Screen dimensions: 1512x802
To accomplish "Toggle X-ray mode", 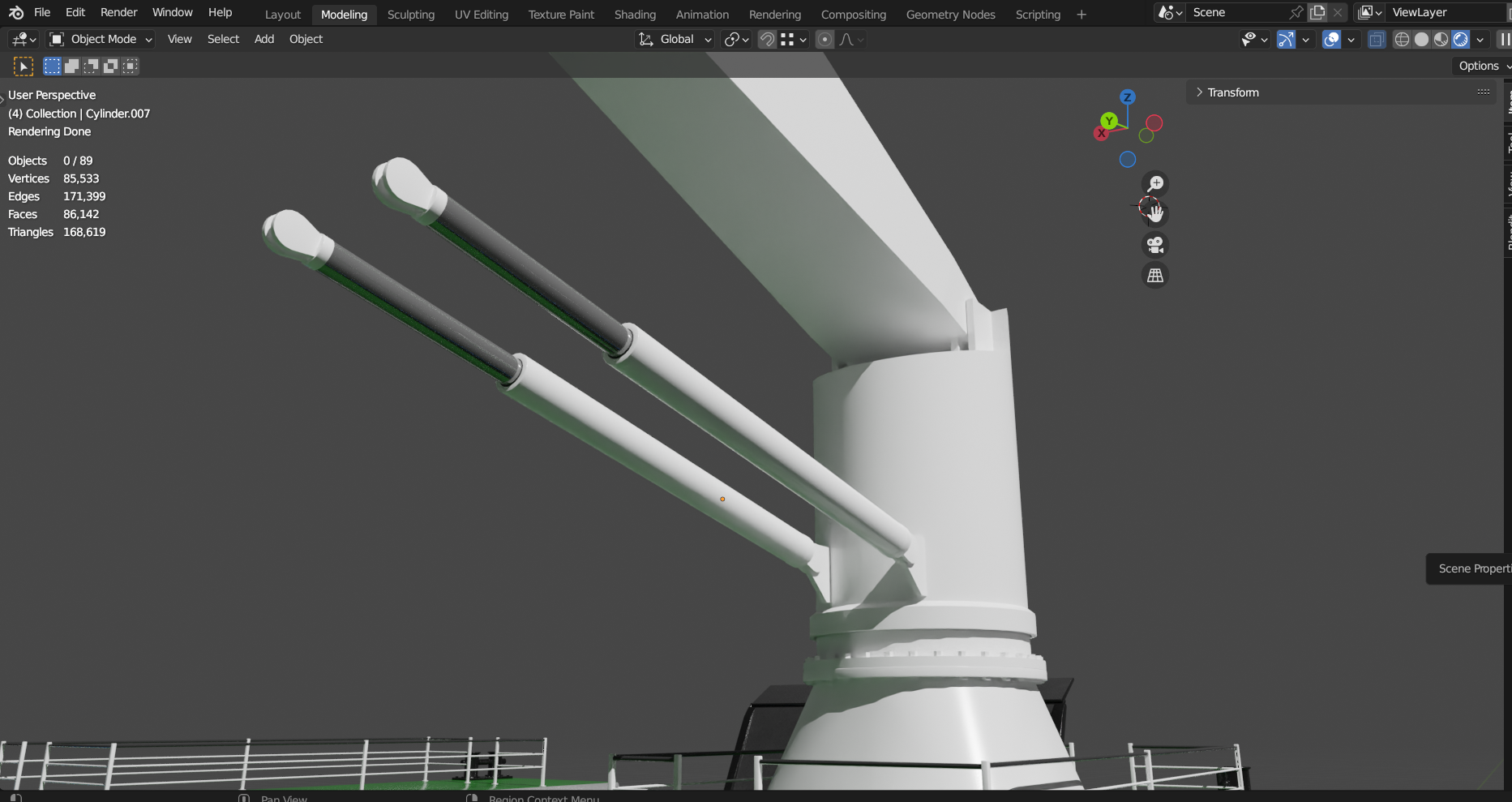I will [x=1377, y=39].
